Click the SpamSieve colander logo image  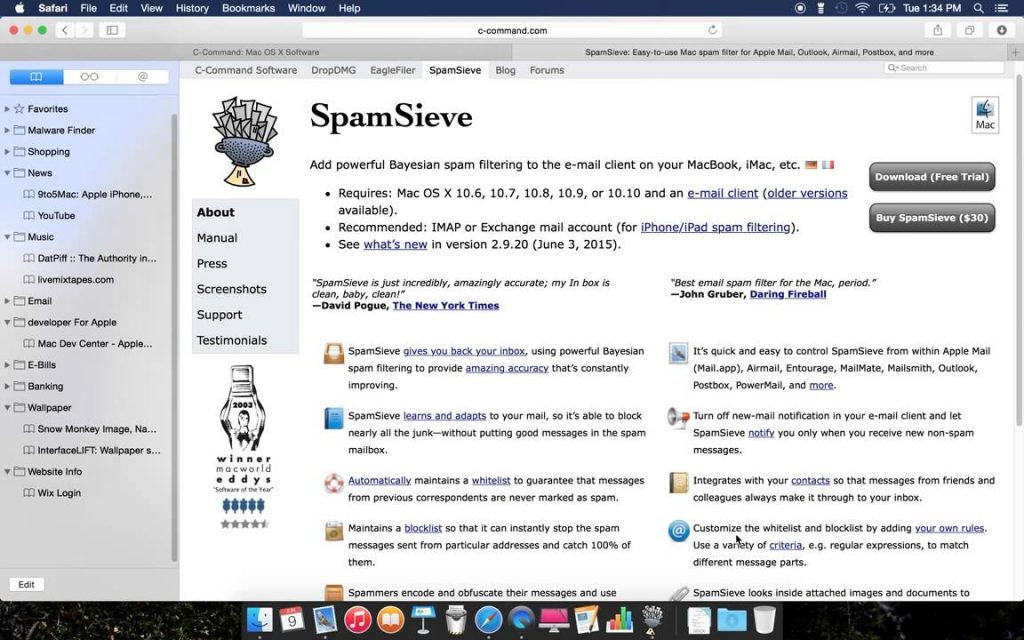(244, 141)
